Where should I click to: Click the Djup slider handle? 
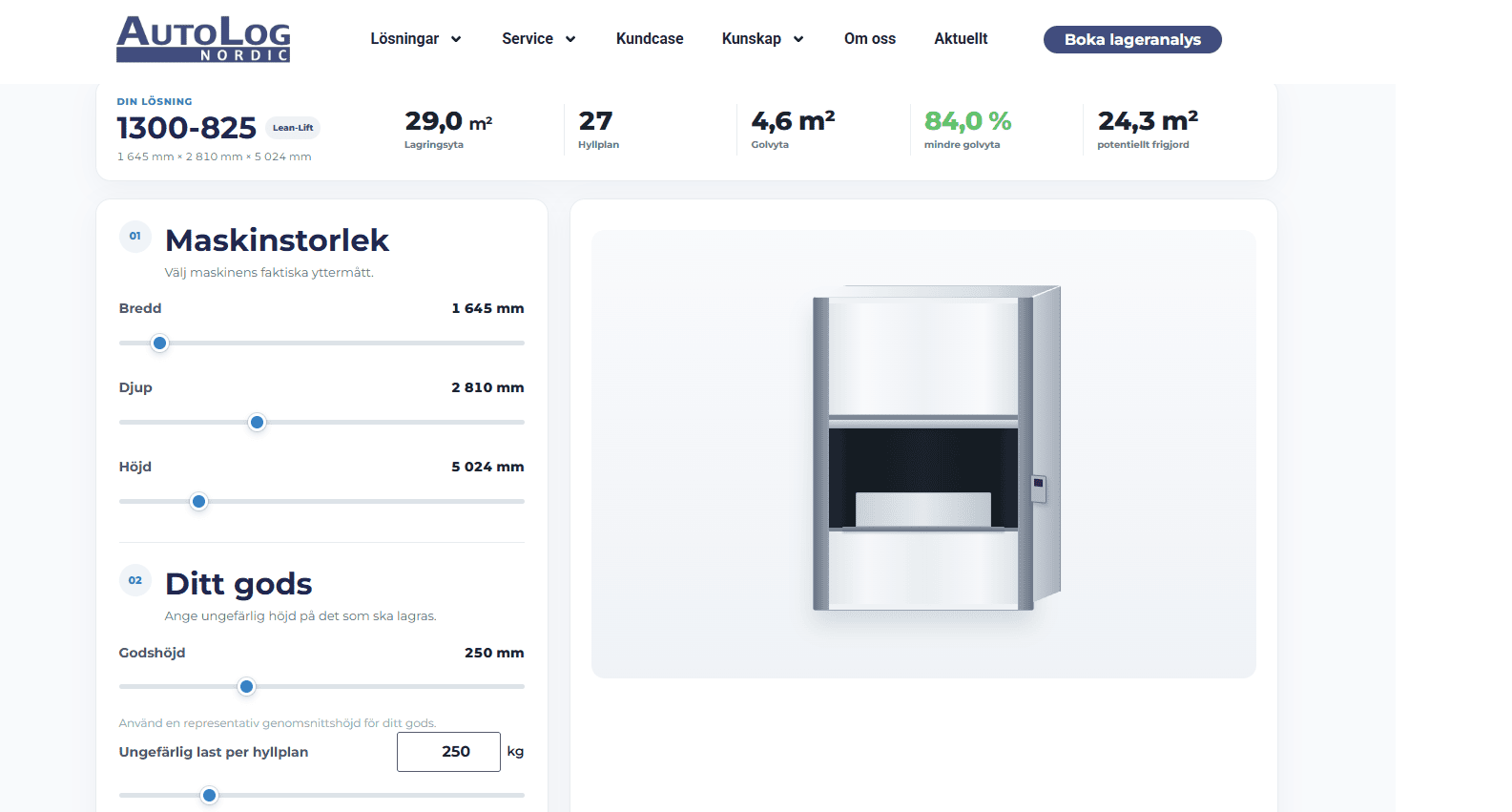tap(257, 423)
